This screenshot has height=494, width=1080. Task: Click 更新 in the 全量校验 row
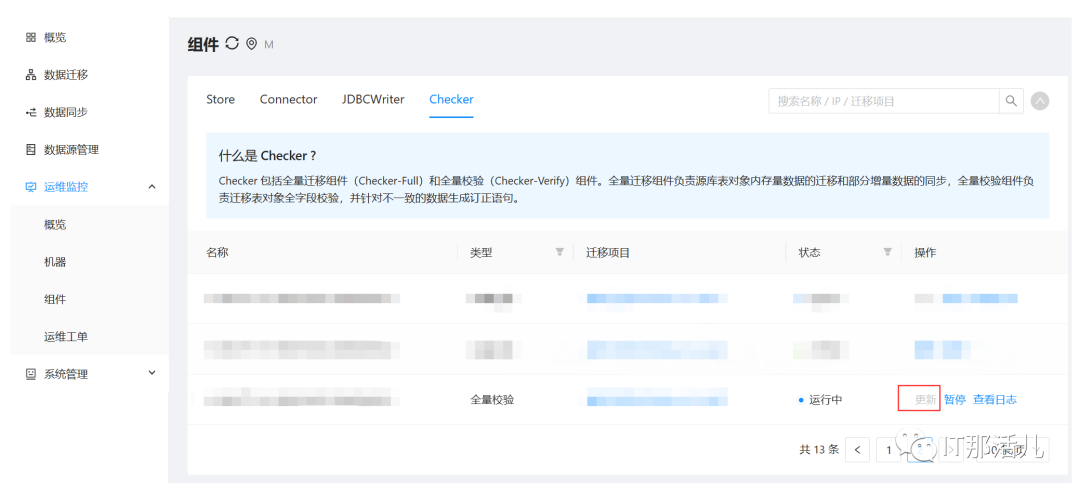pos(925,399)
